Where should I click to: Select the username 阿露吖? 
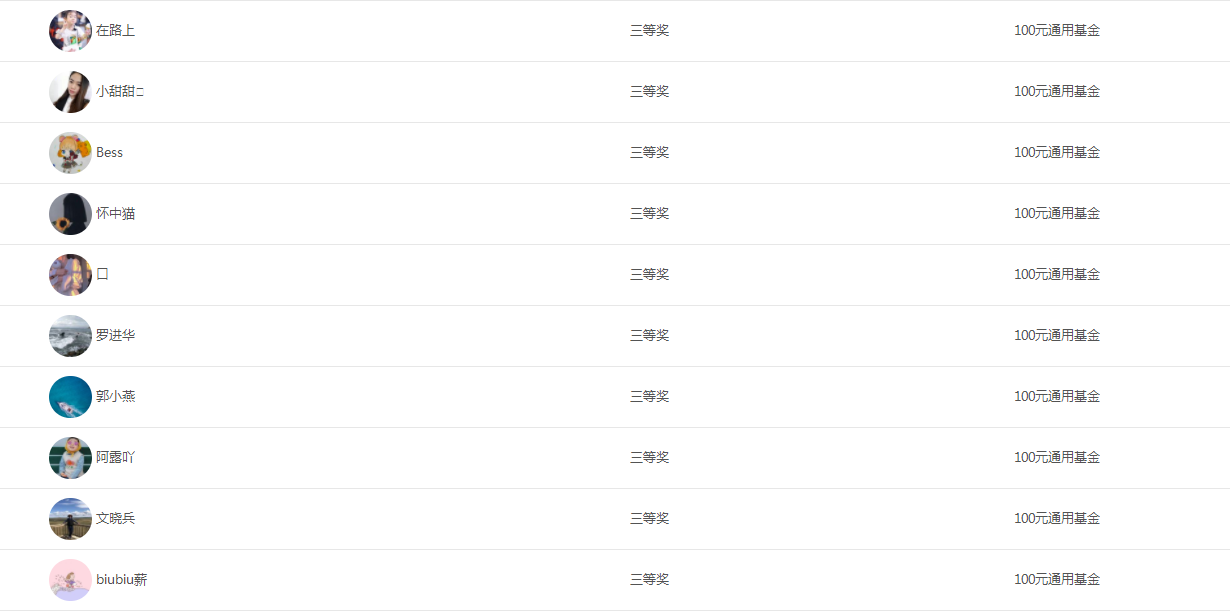(116, 457)
